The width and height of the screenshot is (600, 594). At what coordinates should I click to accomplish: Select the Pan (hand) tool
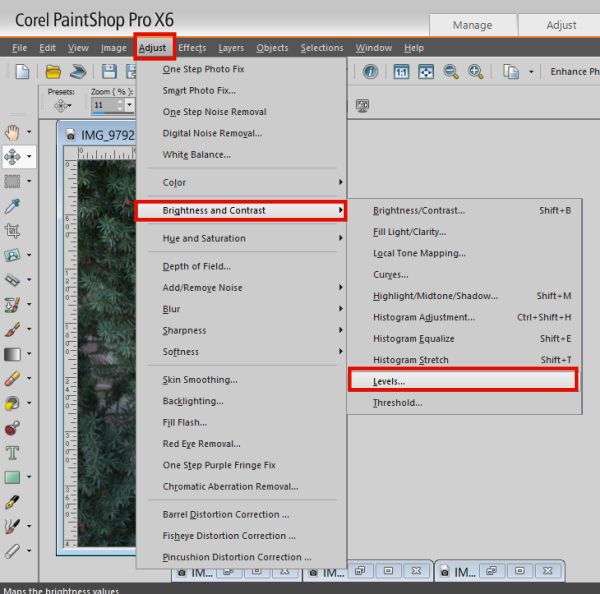pyautogui.click(x=12, y=132)
